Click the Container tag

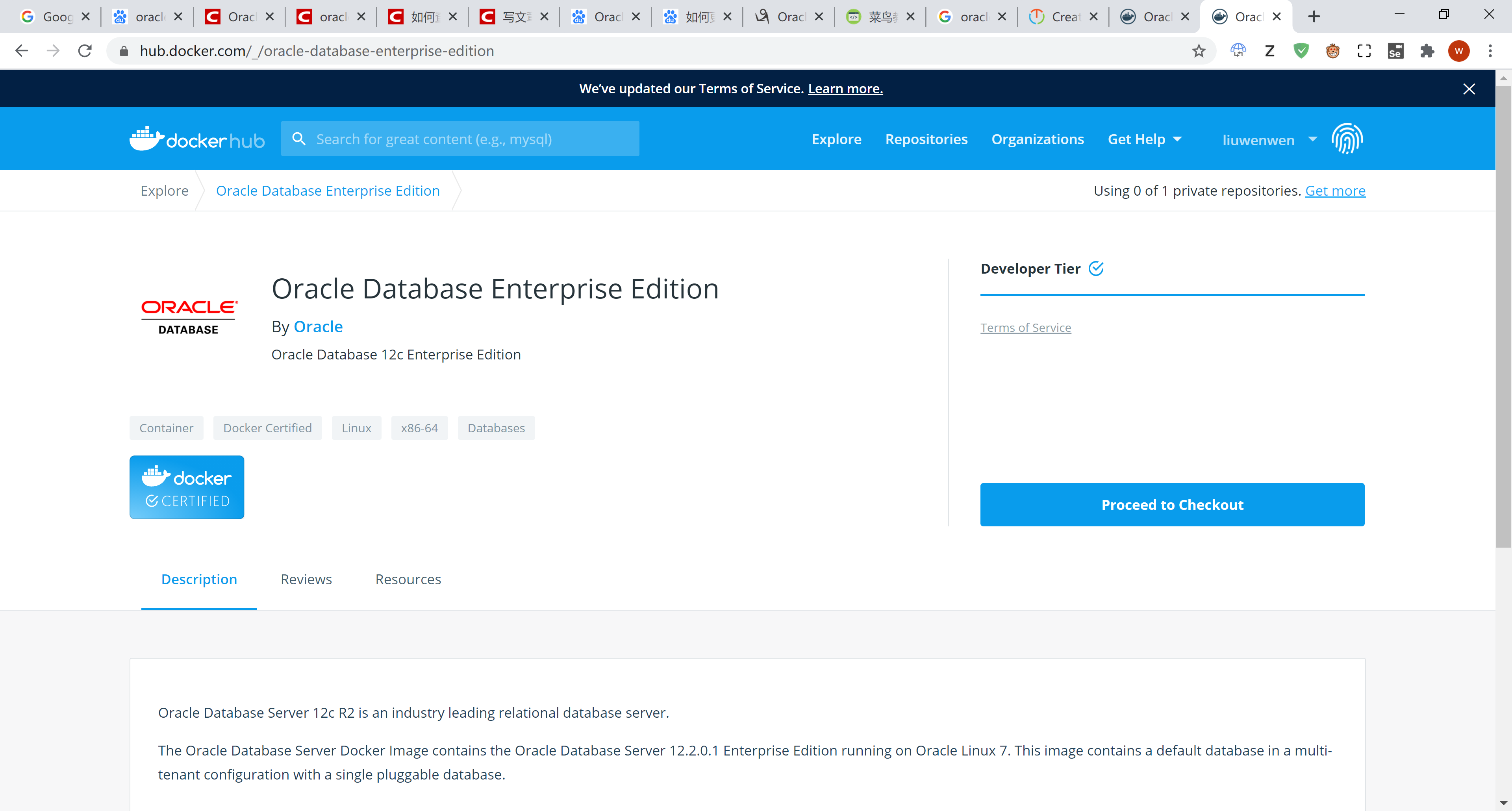[x=166, y=428]
